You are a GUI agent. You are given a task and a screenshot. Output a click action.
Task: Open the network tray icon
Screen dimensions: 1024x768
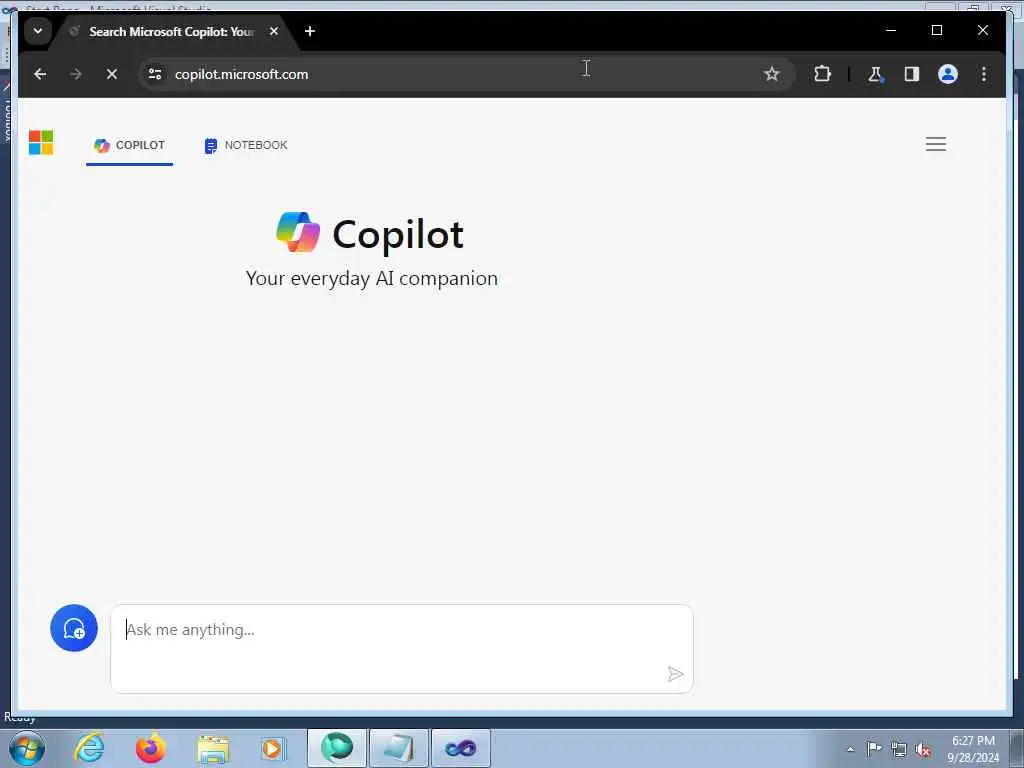pyautogui.click(x=899, y=749)
